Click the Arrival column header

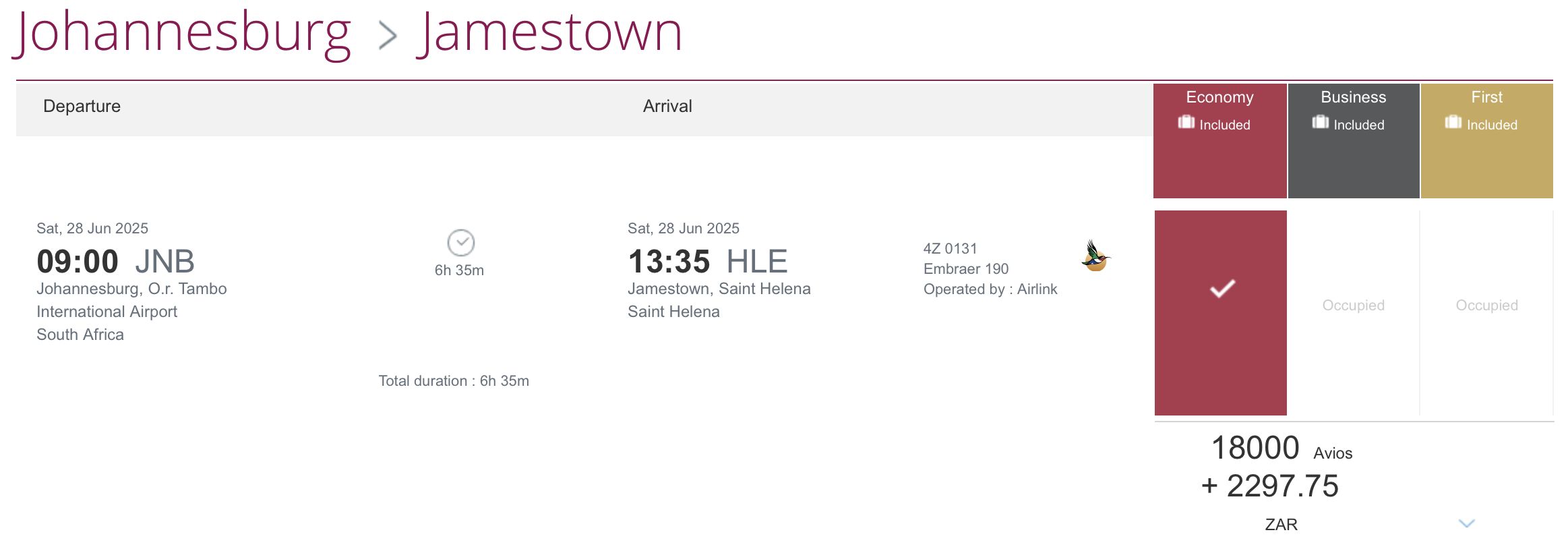667,106
